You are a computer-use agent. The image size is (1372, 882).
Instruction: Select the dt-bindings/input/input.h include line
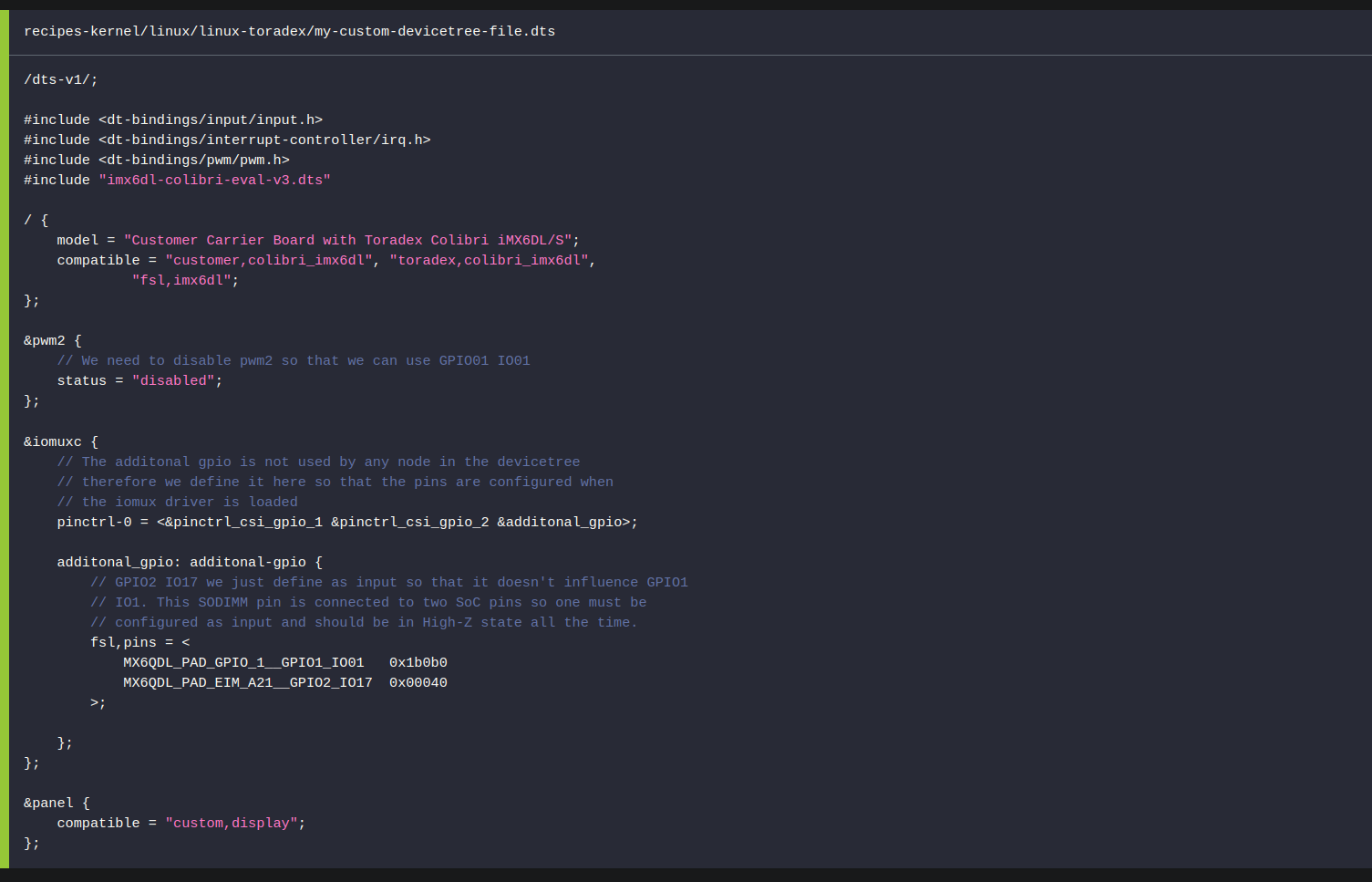pyautogui.click(x=173, y=120)
